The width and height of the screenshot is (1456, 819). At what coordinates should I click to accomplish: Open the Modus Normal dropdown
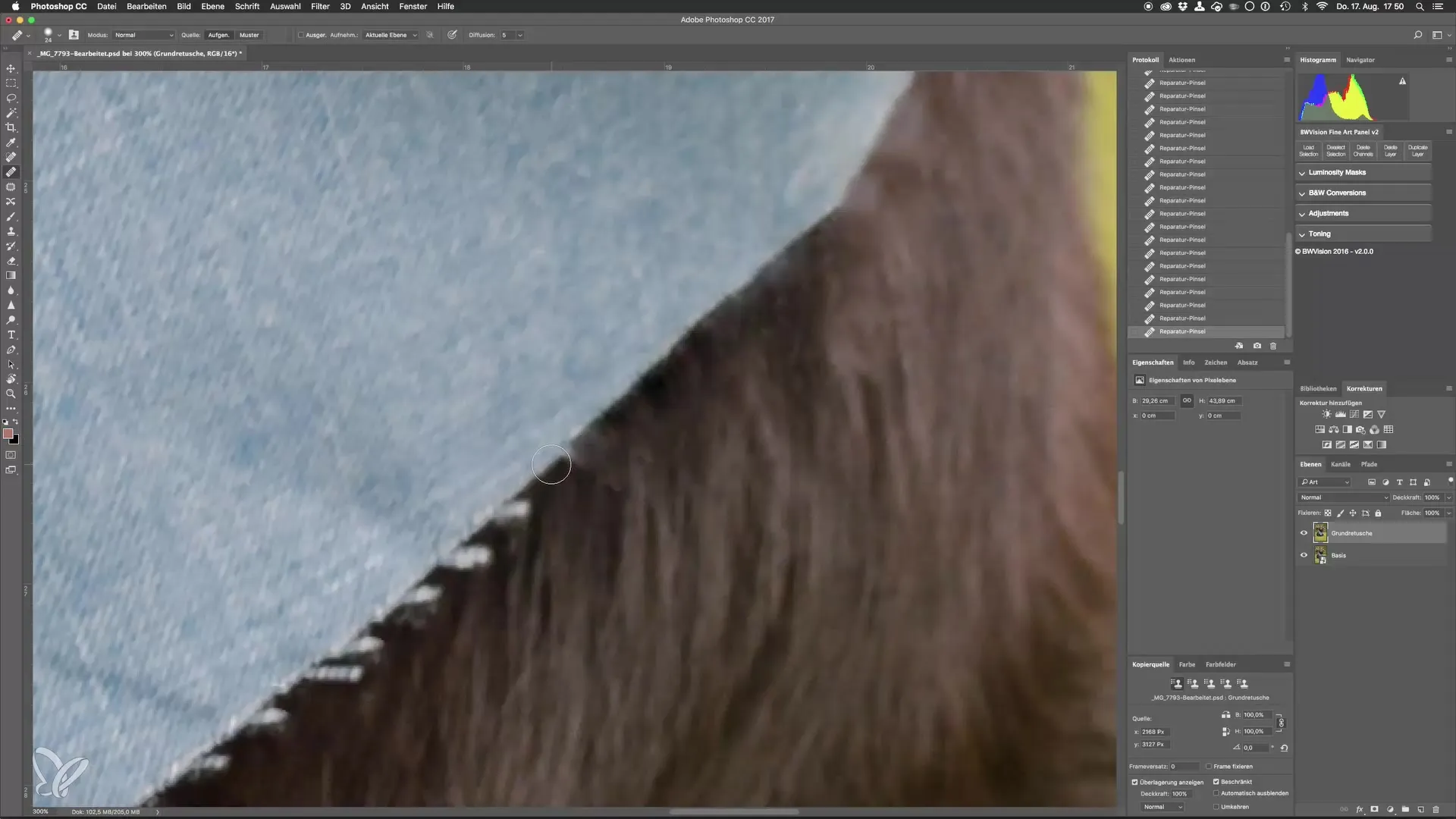coord(143,35)
